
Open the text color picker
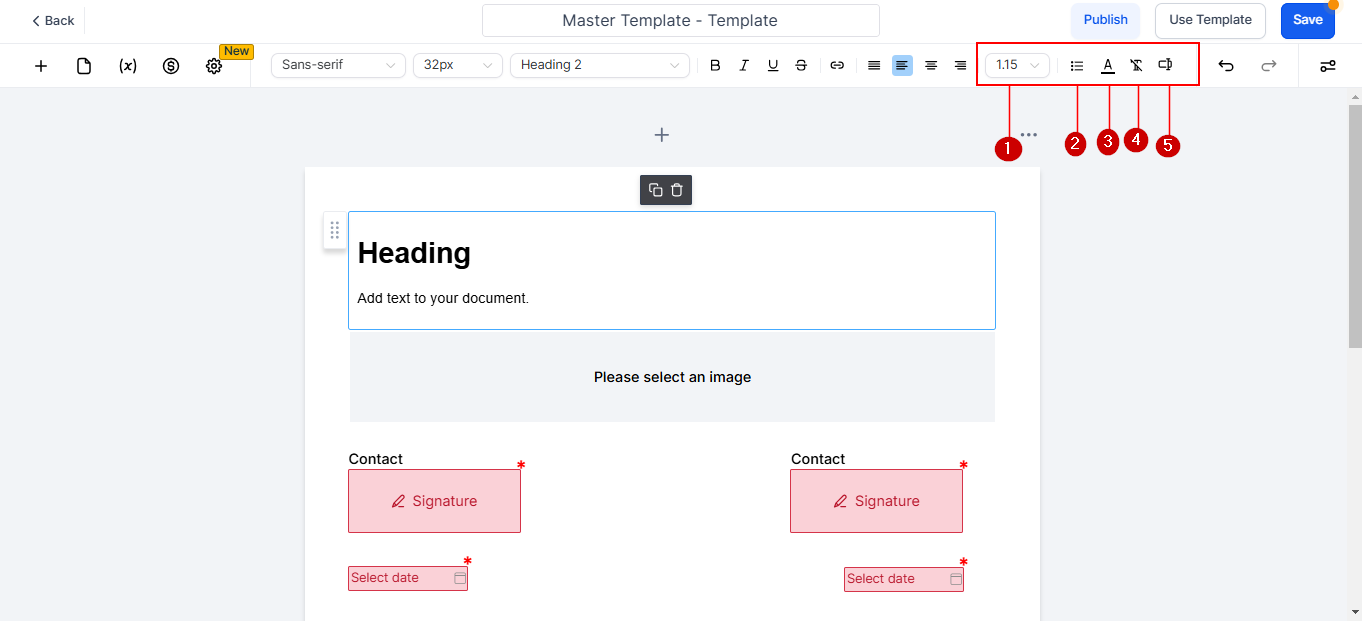click(1108, 65)
